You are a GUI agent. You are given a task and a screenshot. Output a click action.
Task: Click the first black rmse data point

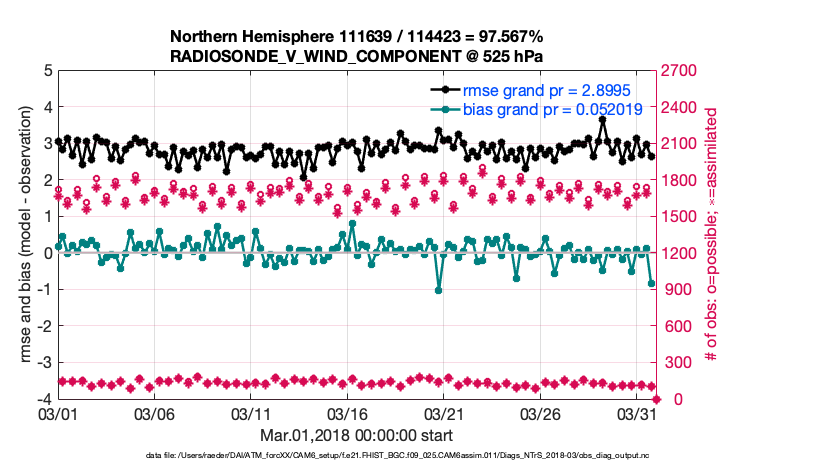58,142
